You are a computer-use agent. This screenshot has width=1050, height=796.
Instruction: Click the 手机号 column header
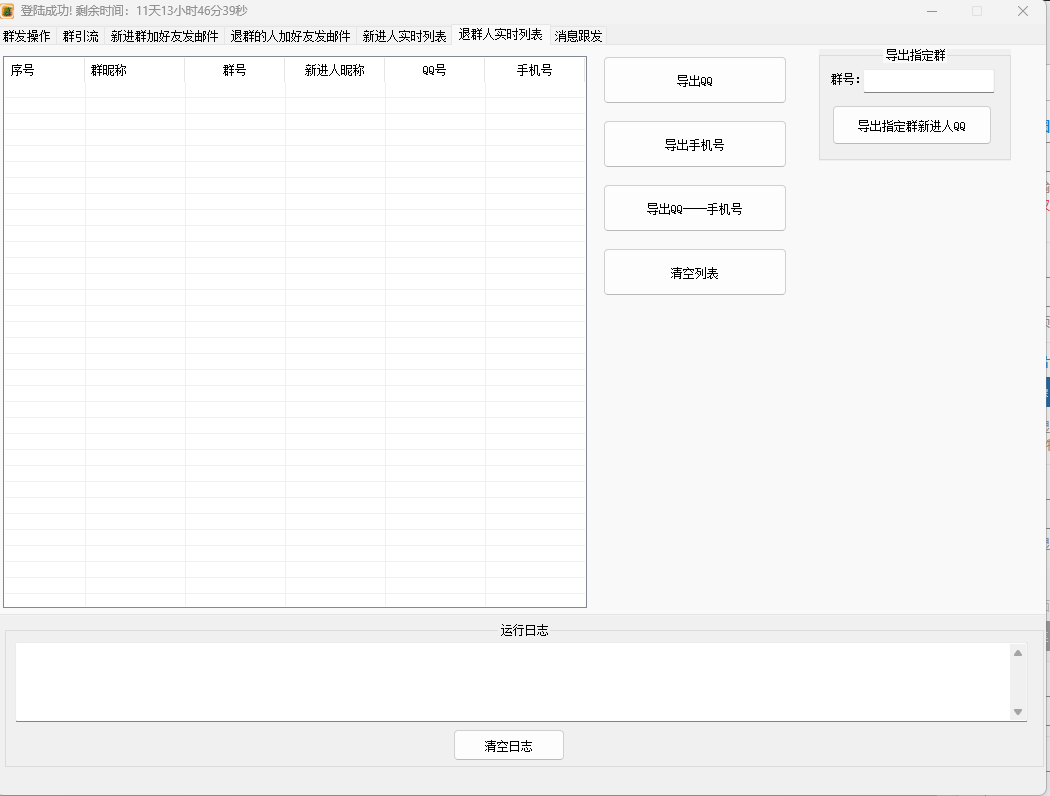click(x=535, y=71)
